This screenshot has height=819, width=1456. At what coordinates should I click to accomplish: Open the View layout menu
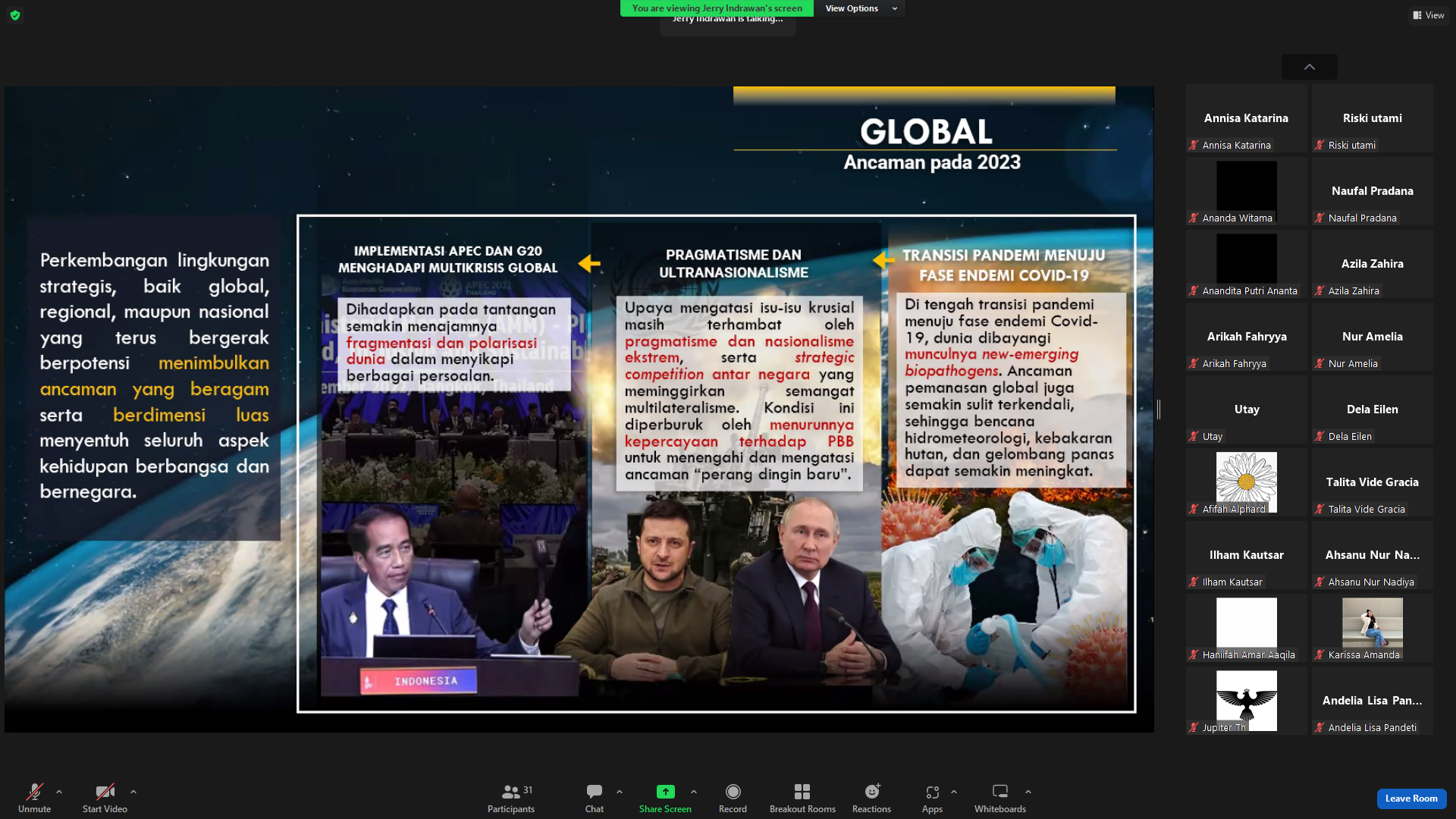[1429, 15]
